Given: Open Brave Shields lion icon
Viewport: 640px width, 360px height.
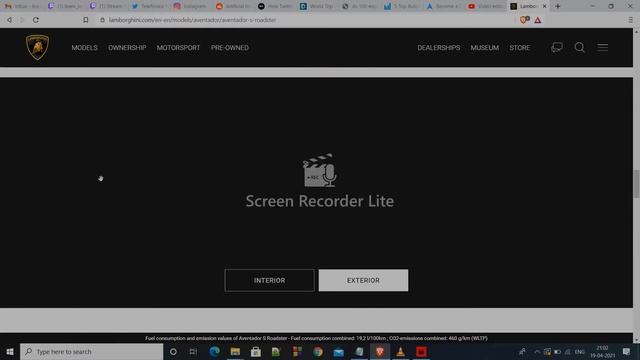Looking at the screenshot, I should coord(524,20).
